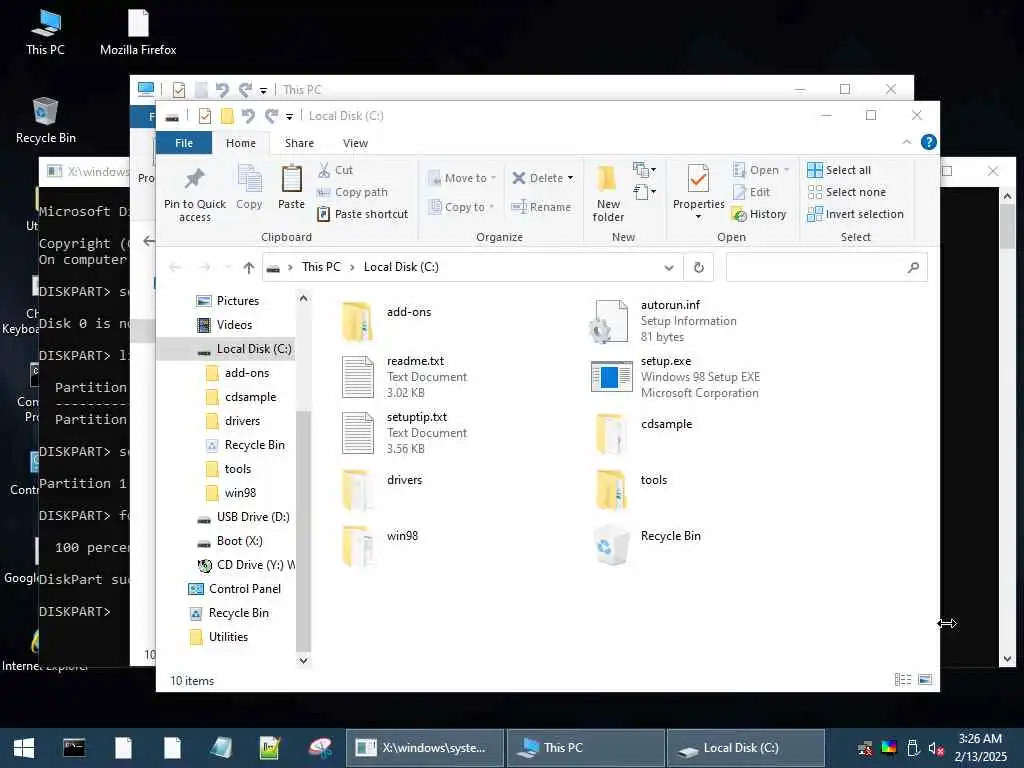This screenshot has width=1024, height=768.
Task: Click the Edit command in Open group
Action: click(752, 192)
